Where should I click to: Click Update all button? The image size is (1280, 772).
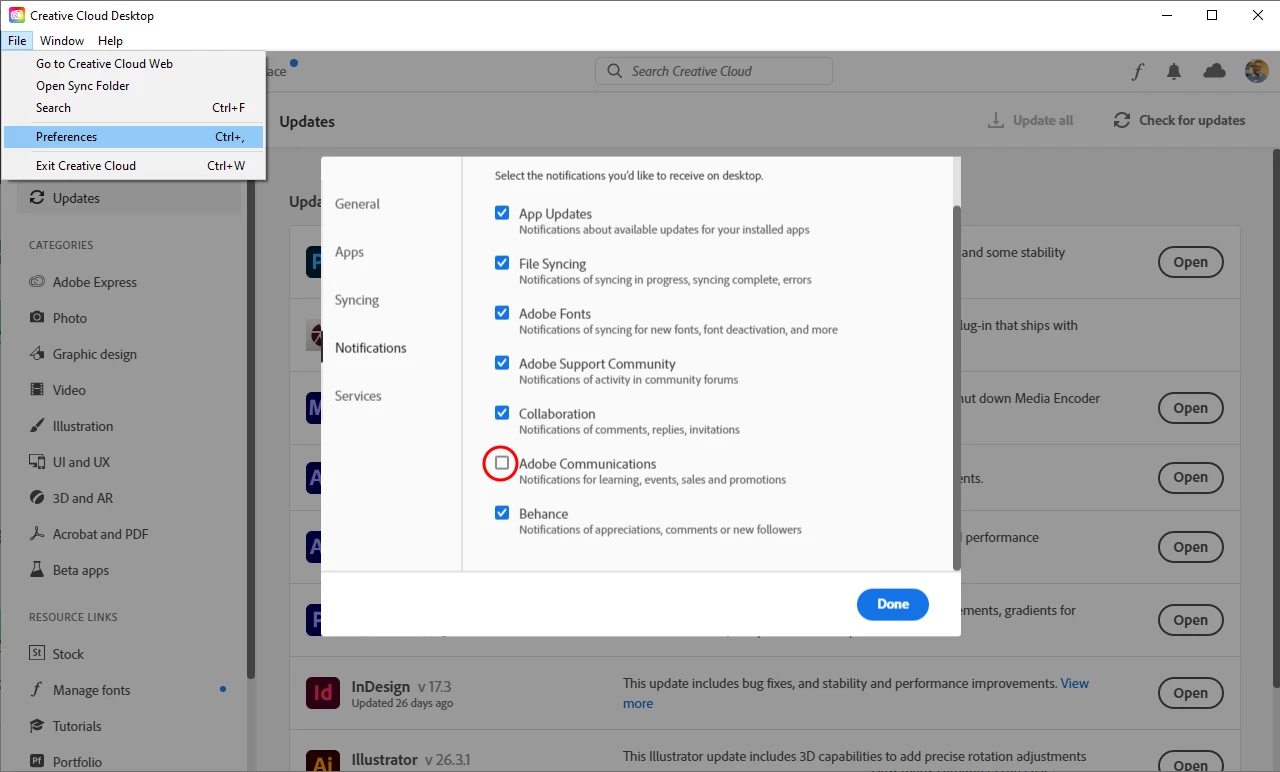click(x=1030, y=120)
